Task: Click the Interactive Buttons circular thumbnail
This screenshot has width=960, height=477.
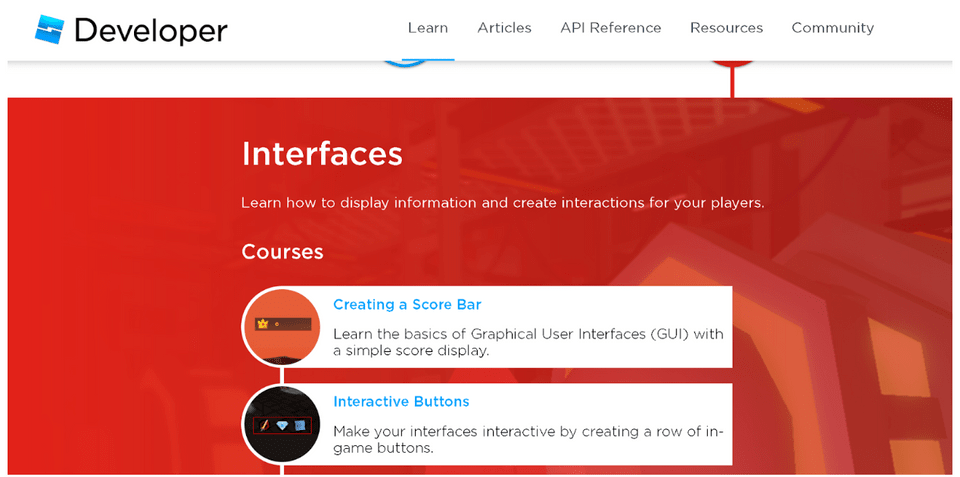Action: 282,424
